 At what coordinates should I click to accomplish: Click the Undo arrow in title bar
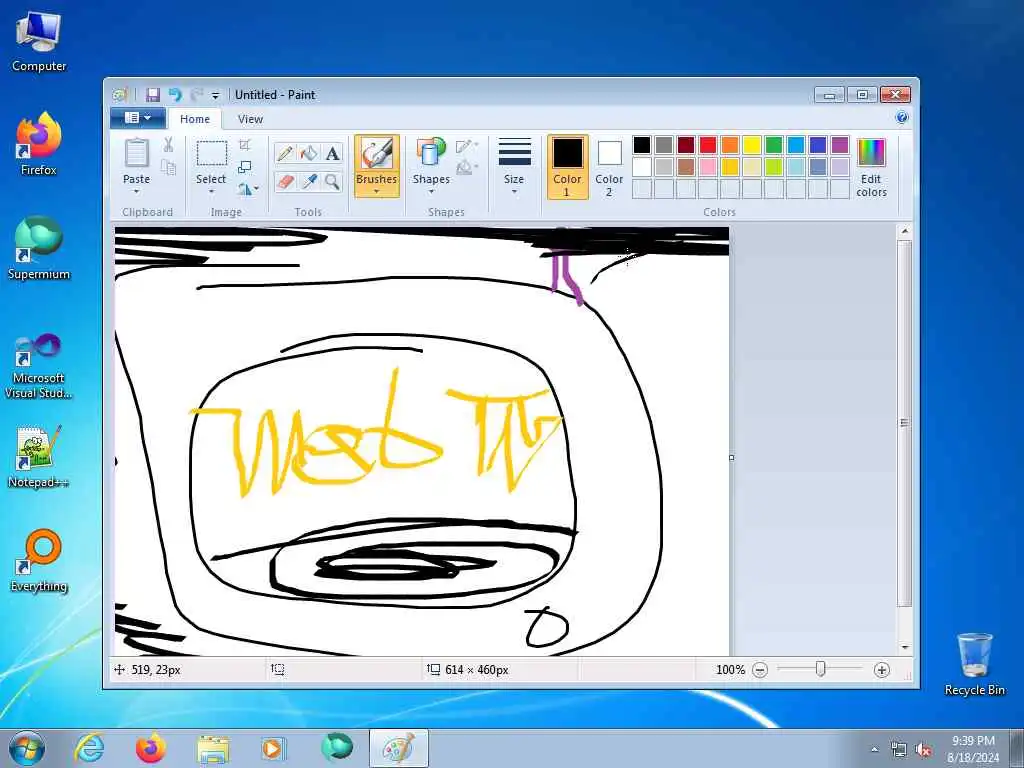click(x=174, y=95)
